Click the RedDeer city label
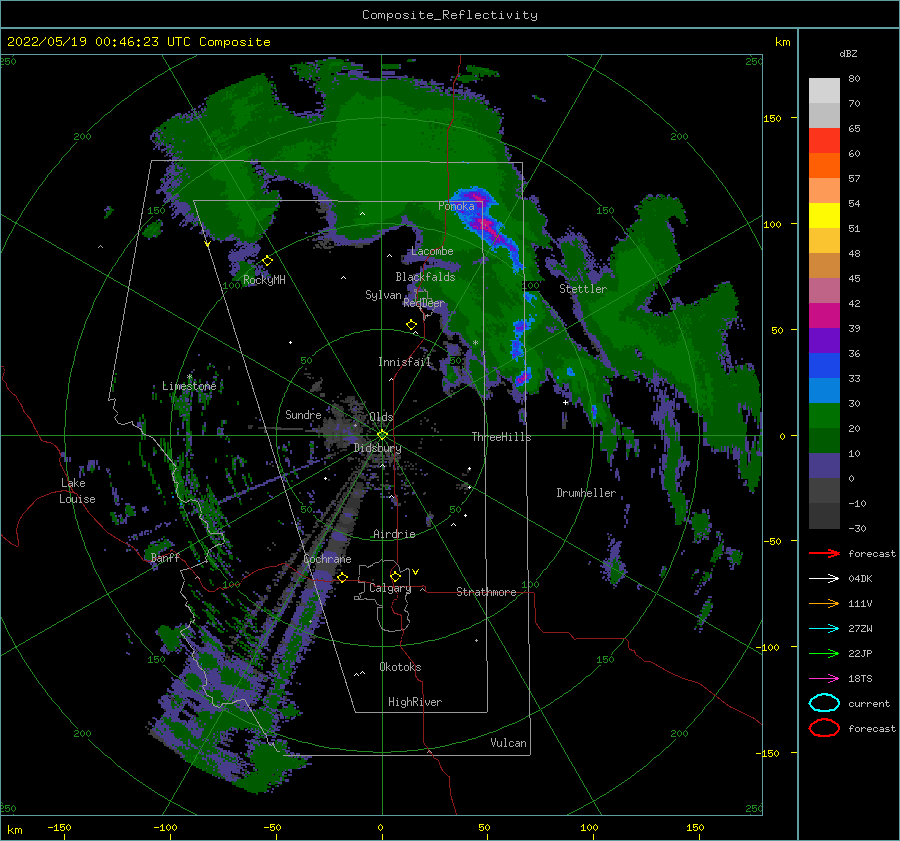900x841 pixels. [x=424, y=303]
